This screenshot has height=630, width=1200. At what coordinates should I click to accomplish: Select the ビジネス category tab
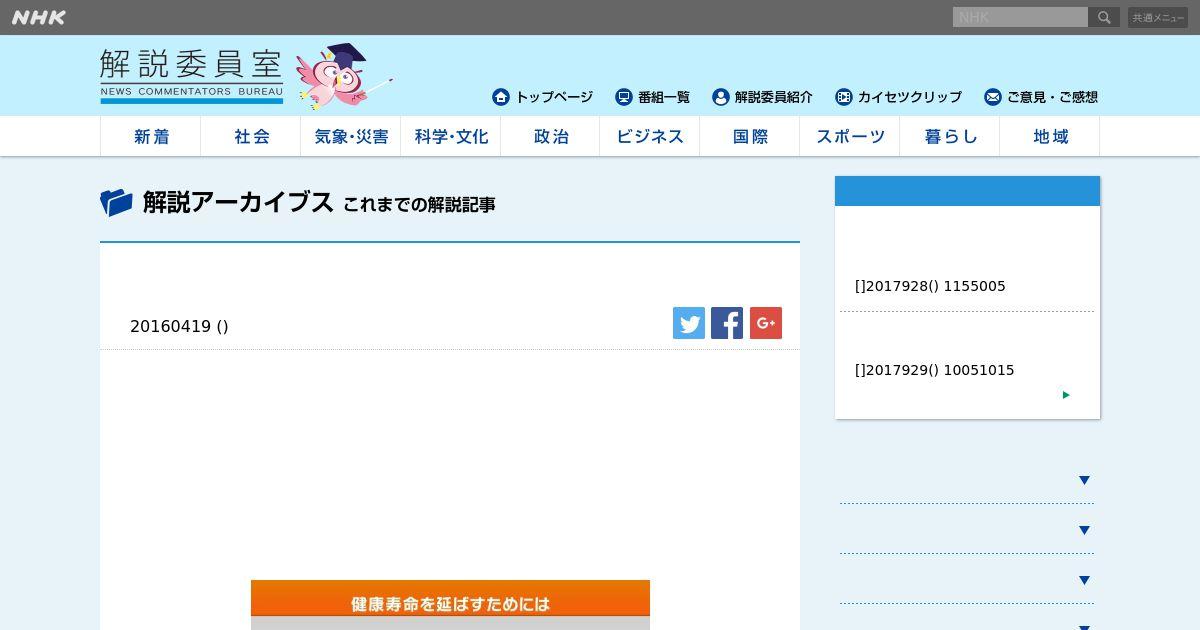(650, 136)
